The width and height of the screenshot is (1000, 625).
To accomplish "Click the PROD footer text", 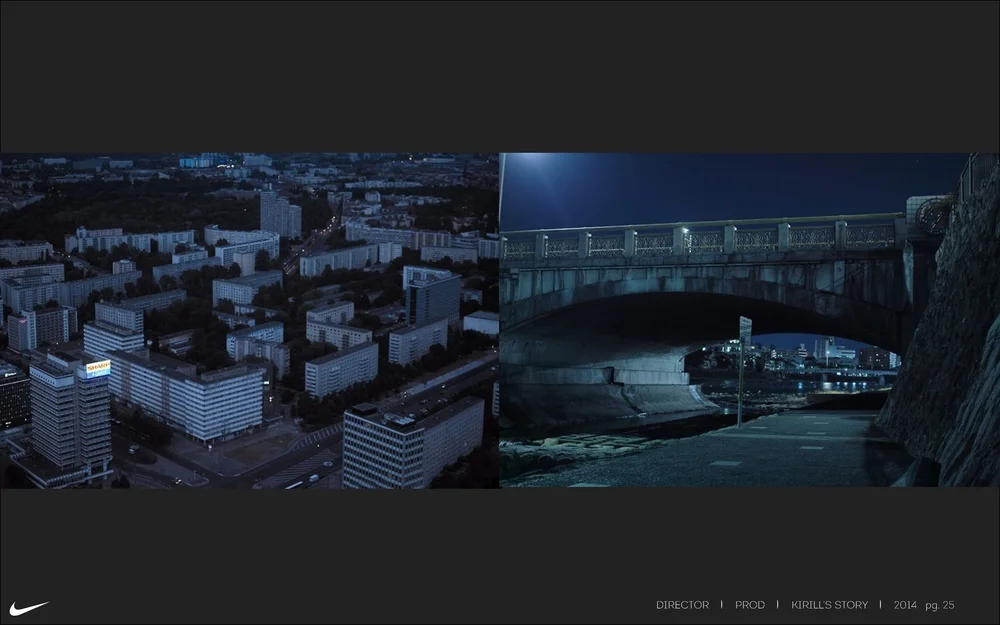I will click(x=749, y=605).
